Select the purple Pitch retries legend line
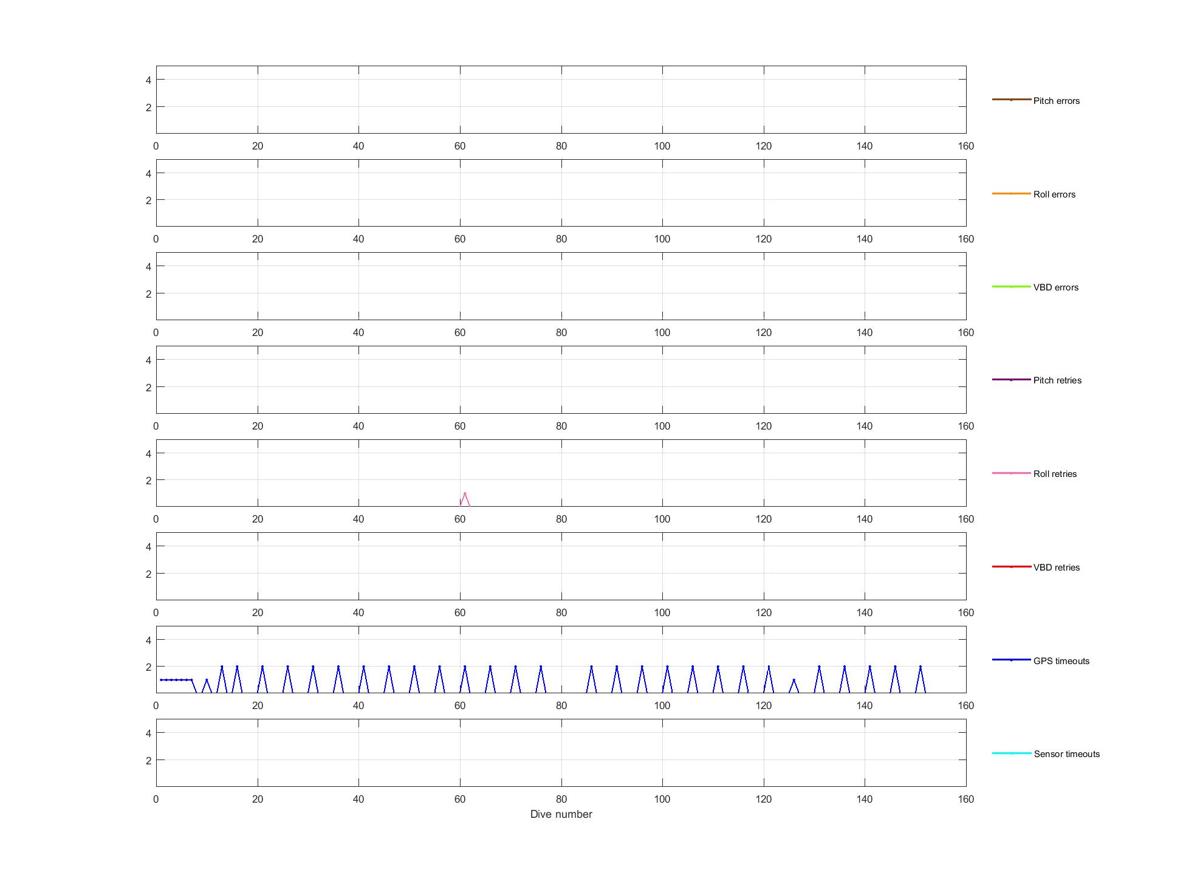 click(1011, 380)
